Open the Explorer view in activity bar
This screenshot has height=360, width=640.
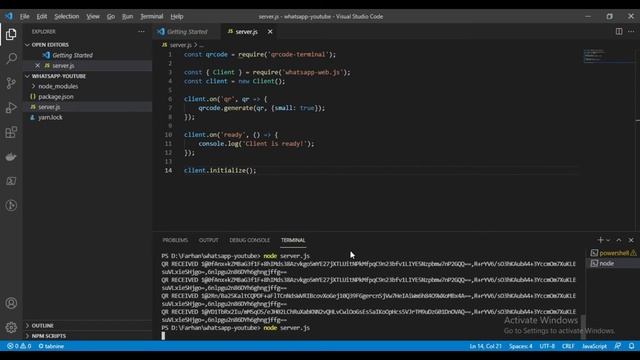tap(11, 34)
